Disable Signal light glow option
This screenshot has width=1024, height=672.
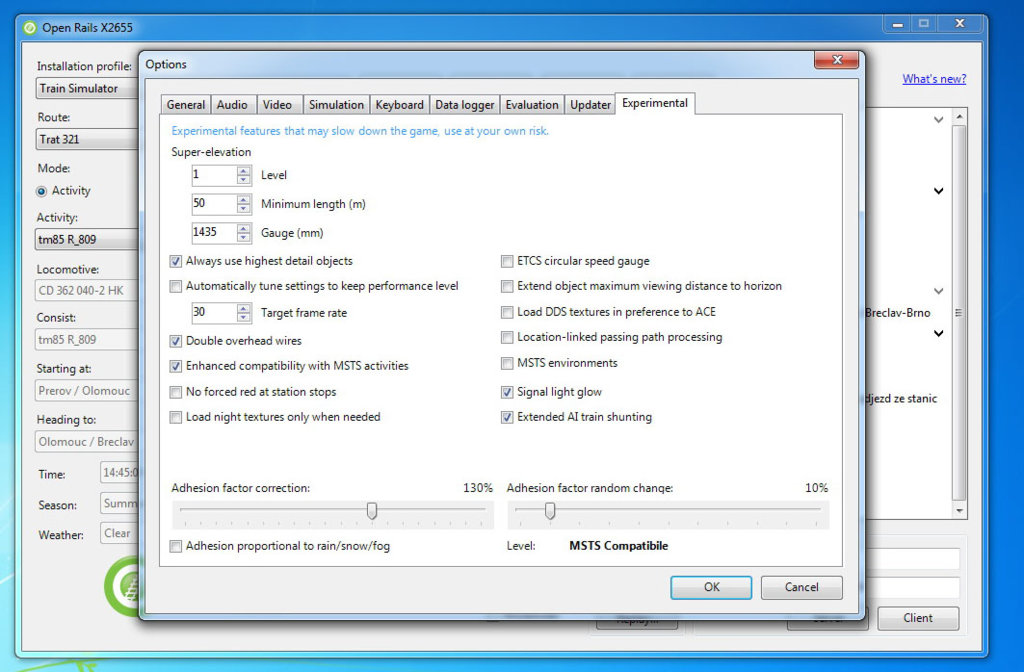click(508, 392)
